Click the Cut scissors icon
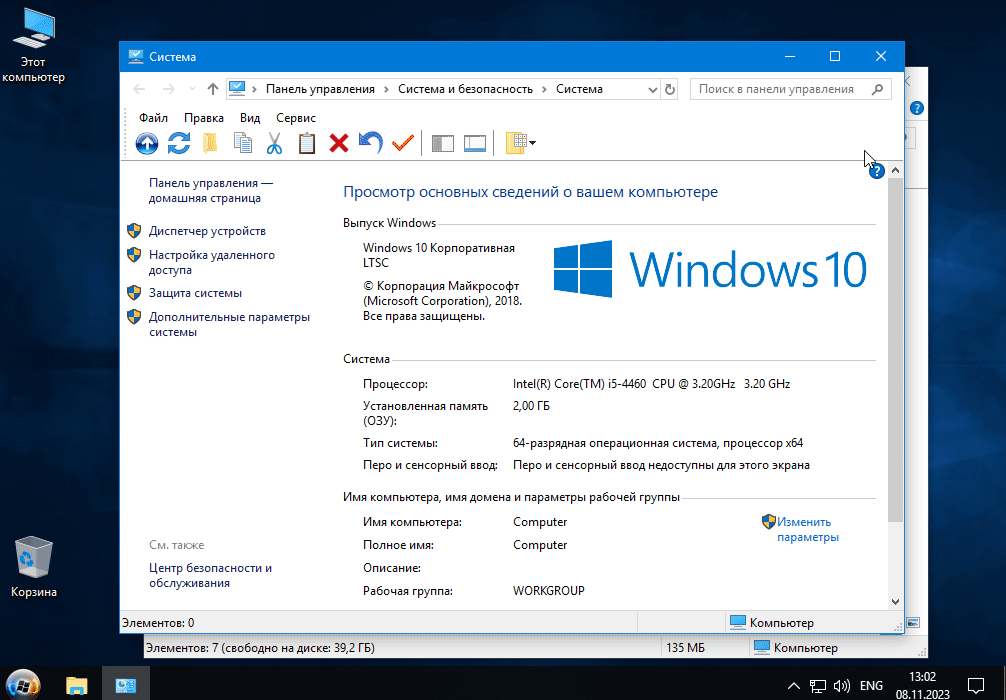Image resolution: width=1006 pixels, height=700 pixels. [275, 142]
